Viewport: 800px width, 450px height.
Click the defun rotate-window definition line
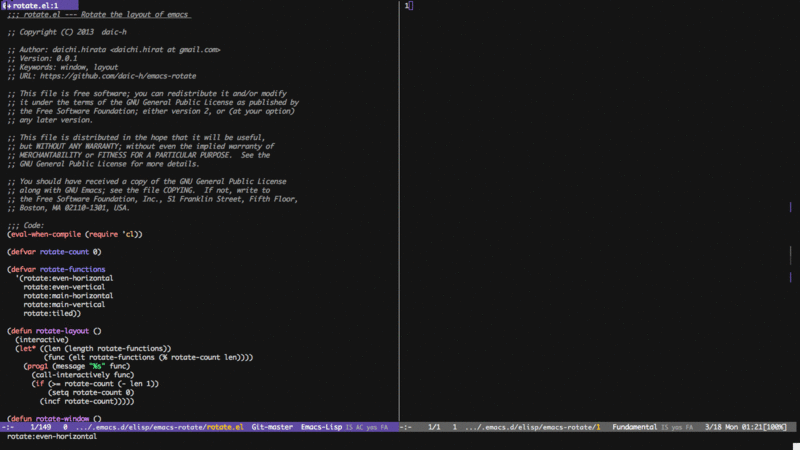point(54,418)
